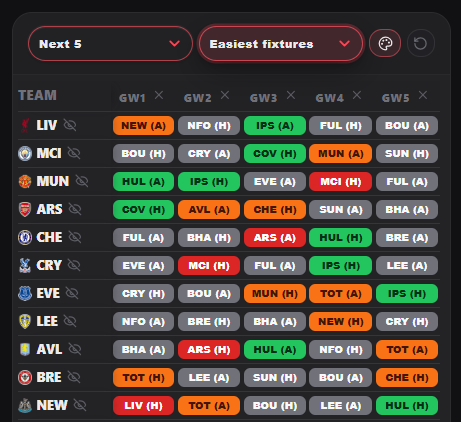Hide the EVE row
Viewport: 461px width, 422px height.
72,293
